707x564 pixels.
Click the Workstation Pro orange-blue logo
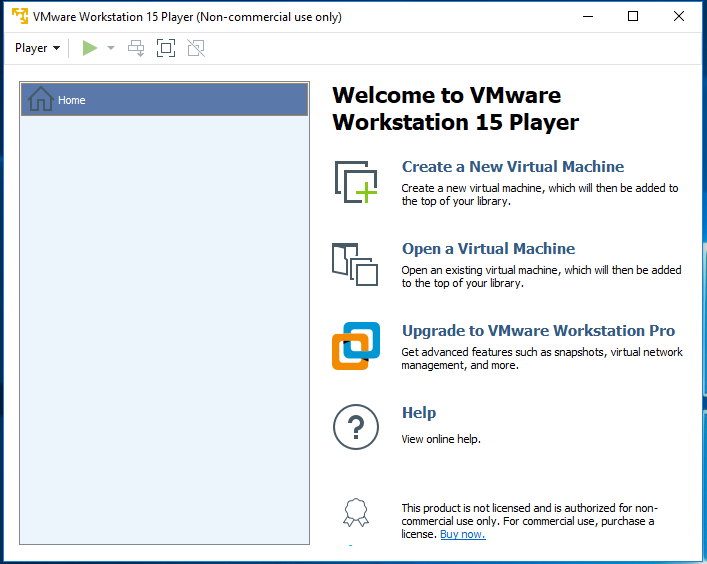tap(356, 346)
